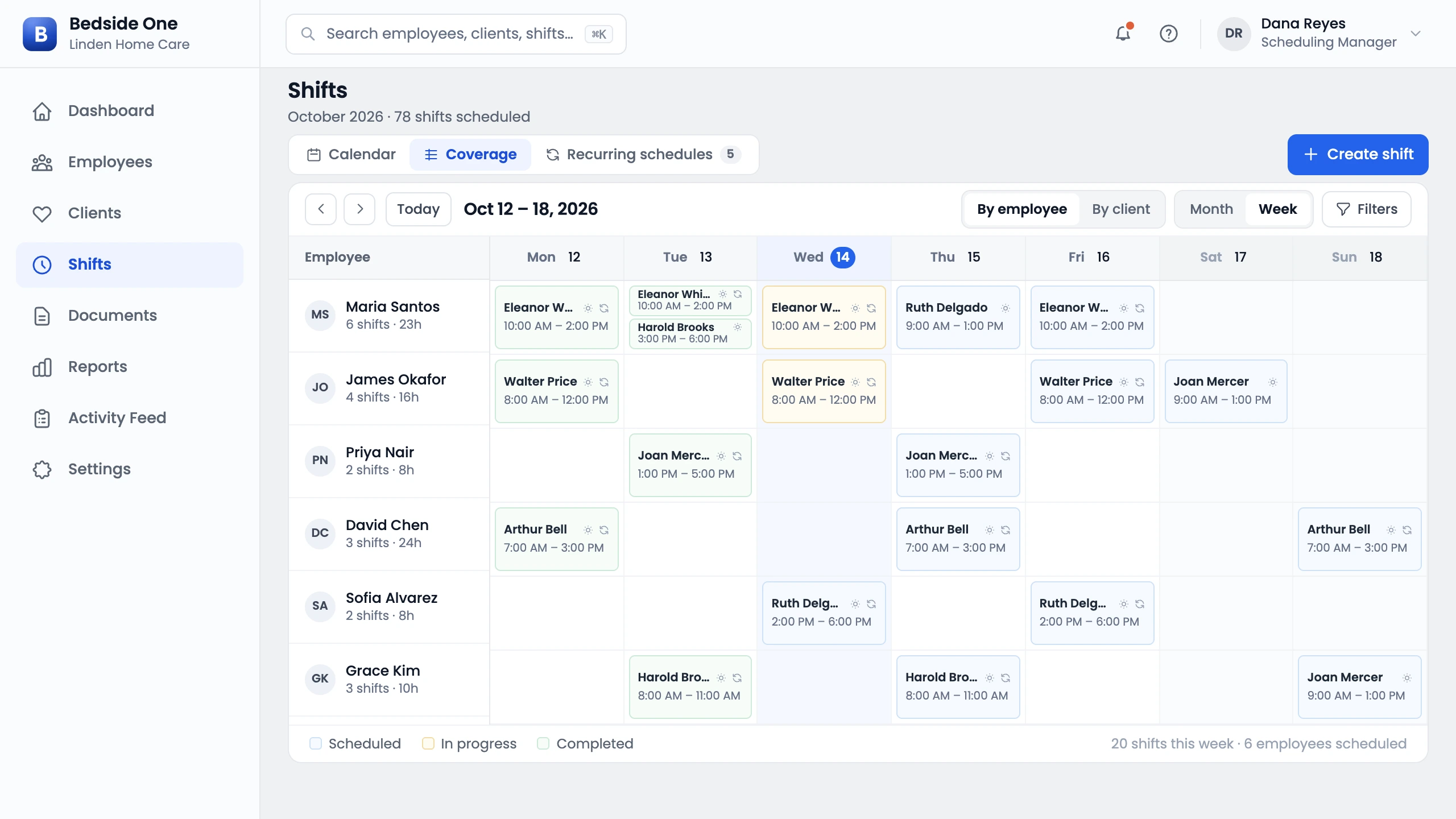The height and width of the screenshot is (819, 1456).
Task: Go to Dashboard in sidebar
Action: click(x=130, y=111)
